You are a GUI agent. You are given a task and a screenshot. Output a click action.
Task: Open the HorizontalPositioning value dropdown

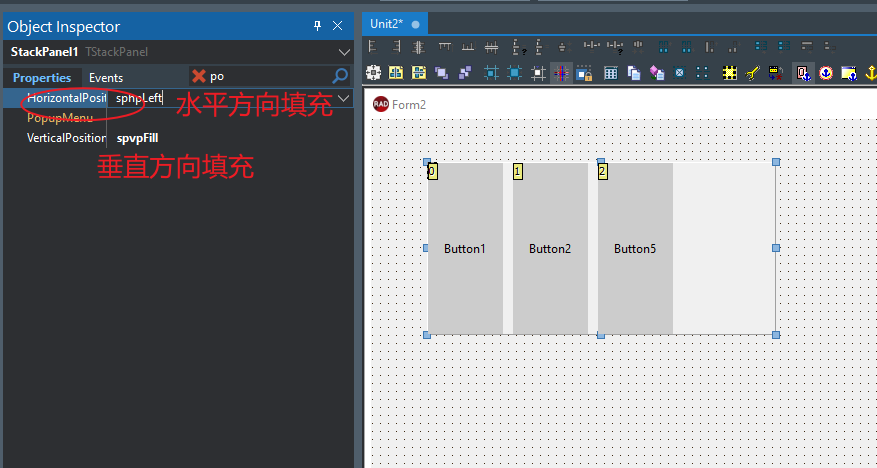click(x=343, y=98)
